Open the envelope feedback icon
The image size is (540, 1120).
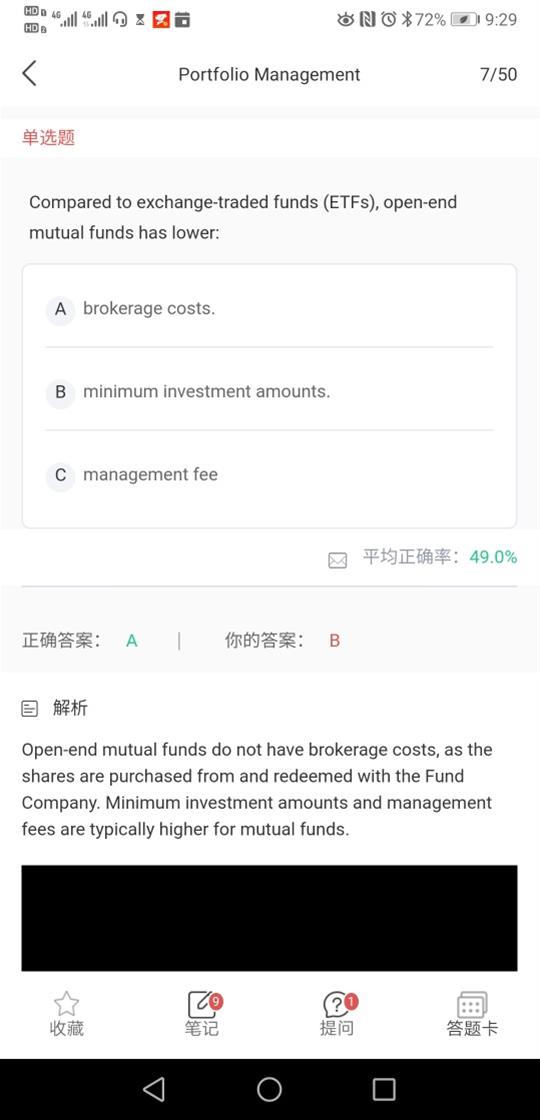[x=337, y=561]
